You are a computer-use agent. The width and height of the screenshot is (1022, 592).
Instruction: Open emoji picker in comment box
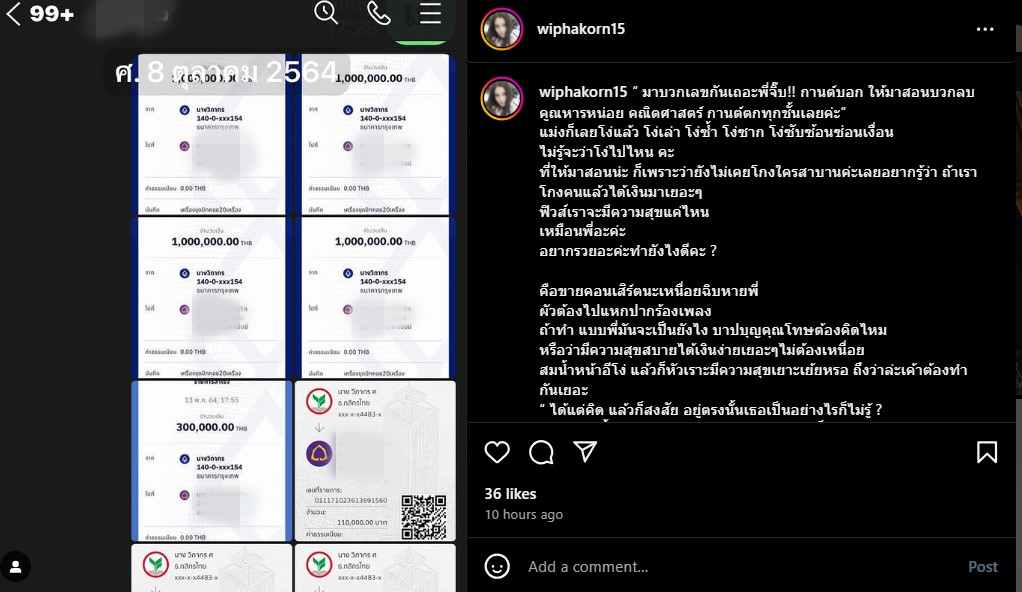click(x=497, y=566)
